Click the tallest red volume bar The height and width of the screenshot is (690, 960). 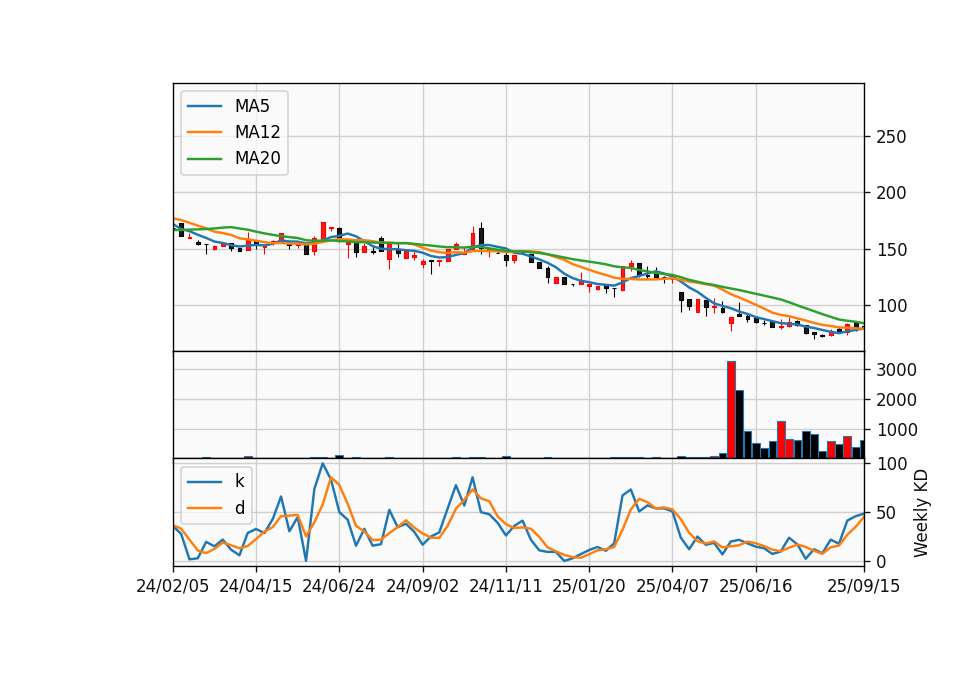click(x=731, y=410)
